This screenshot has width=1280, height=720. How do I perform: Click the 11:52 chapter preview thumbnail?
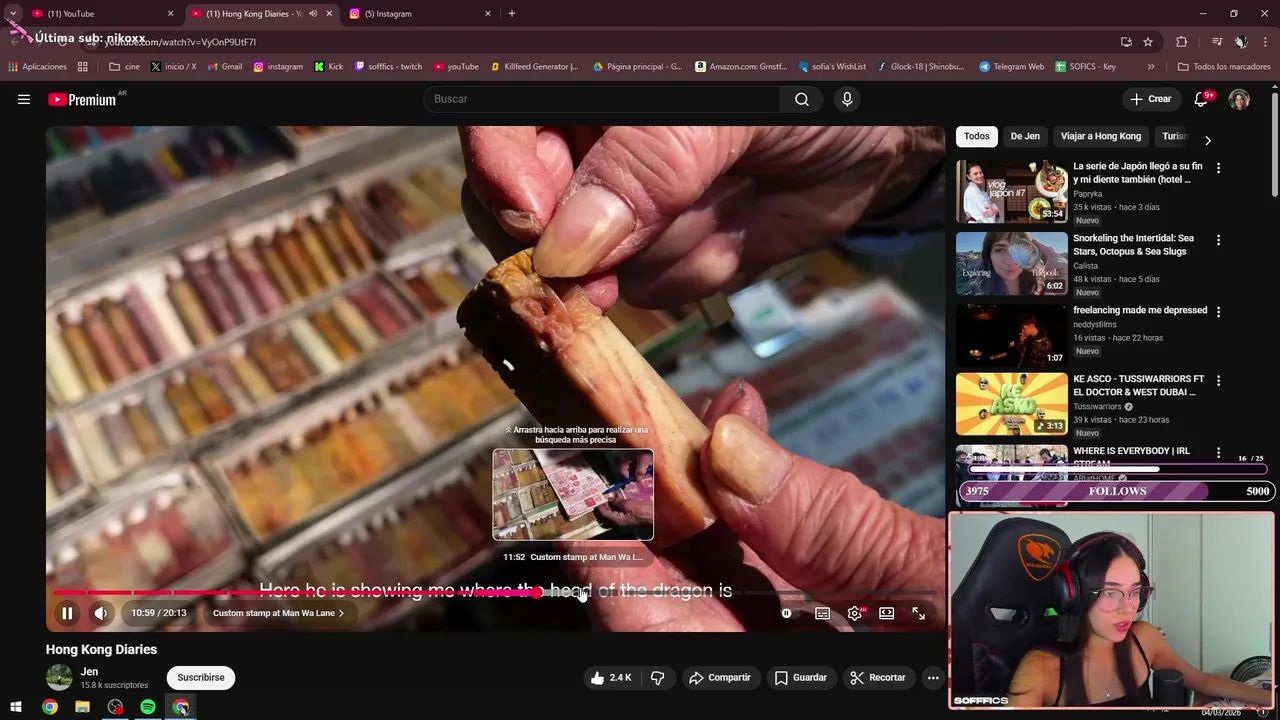pos(573,495)
